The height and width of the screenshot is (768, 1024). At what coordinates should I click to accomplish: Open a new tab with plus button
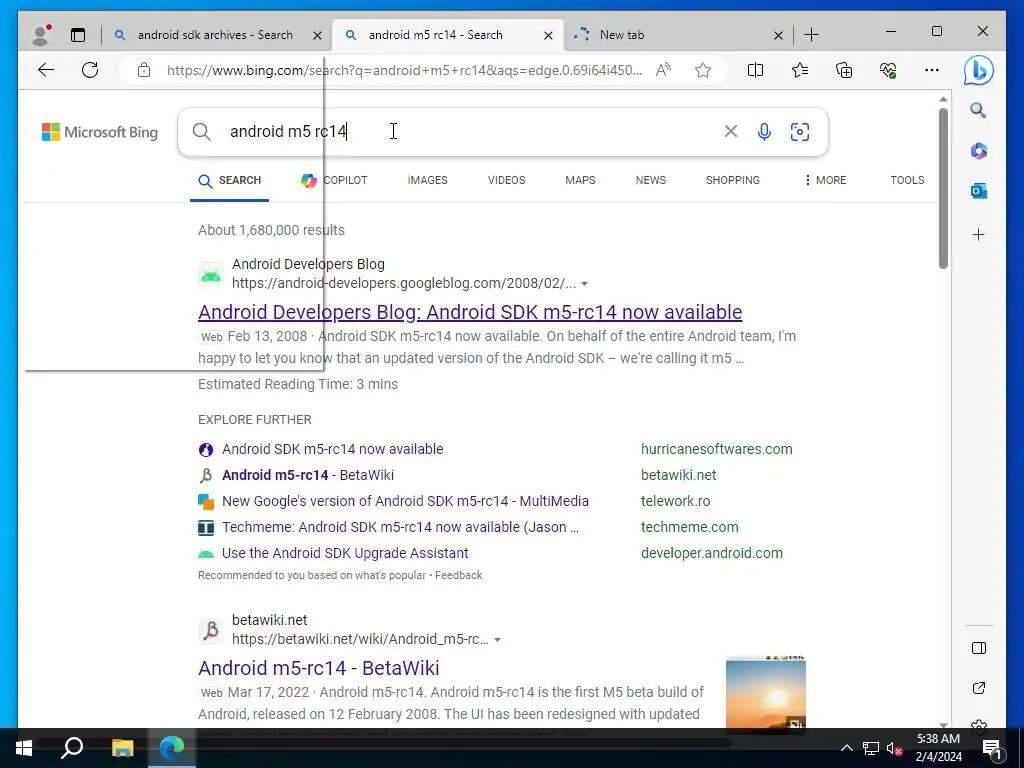point(811,35)
